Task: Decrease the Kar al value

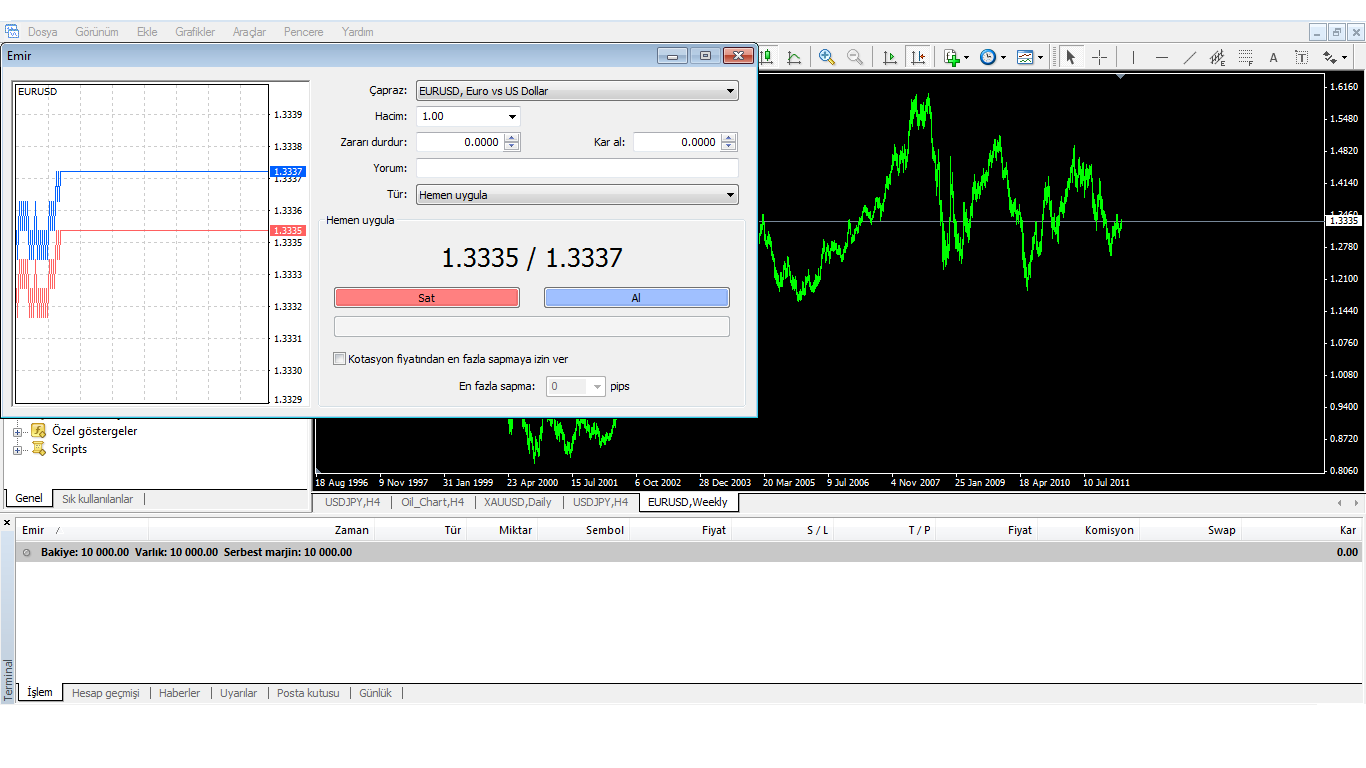Action: coord(729,147)
